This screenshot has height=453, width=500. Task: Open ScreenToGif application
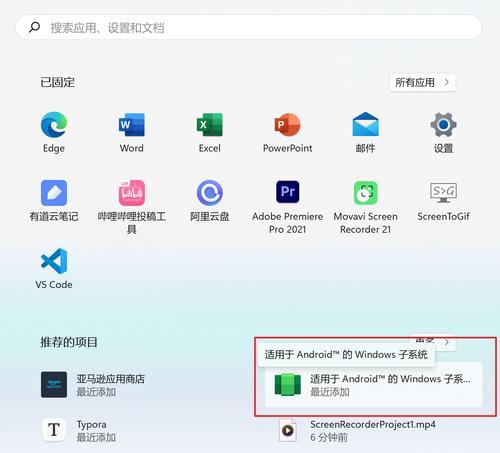click(443, 192)
